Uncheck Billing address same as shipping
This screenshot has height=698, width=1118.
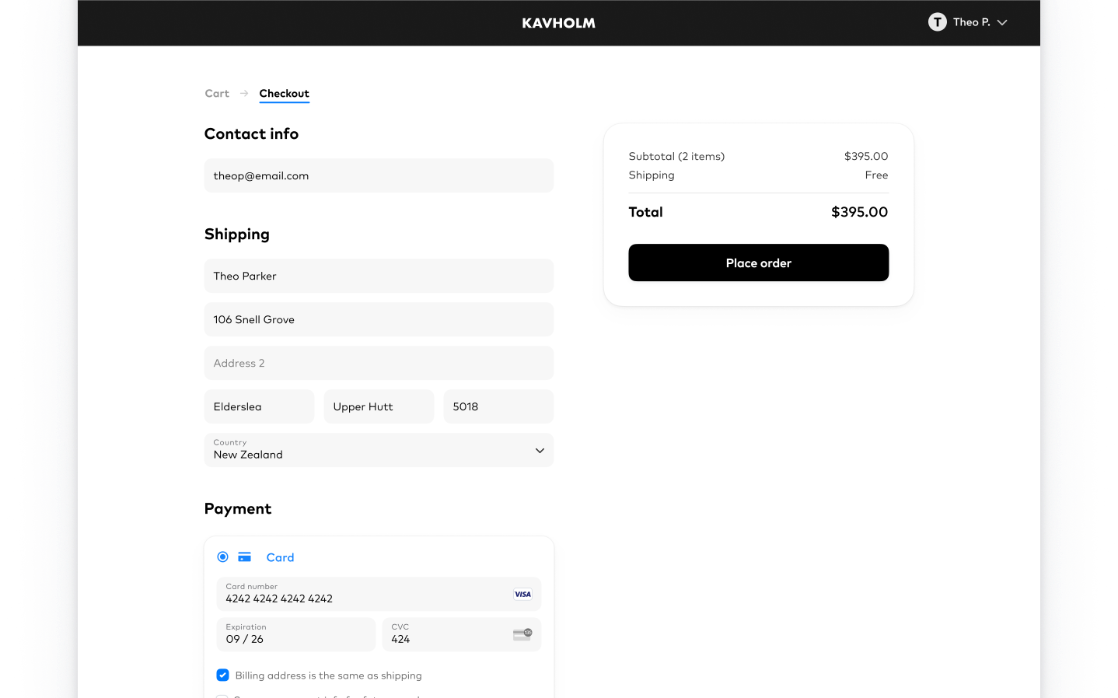click(223, 675)
